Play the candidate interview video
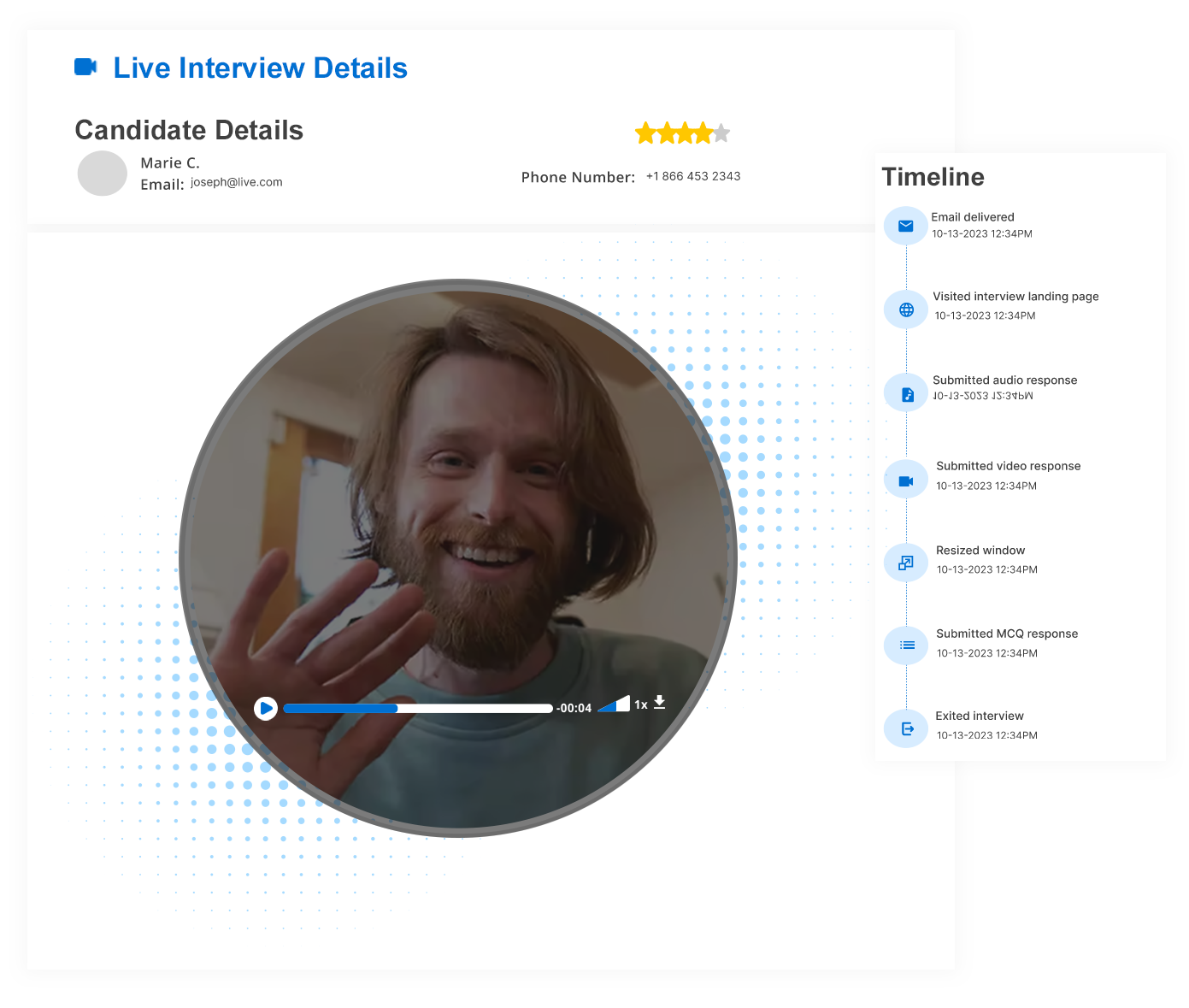Image resolution: width=1189 pixels, height=1008 pixels. coord(266,708)
